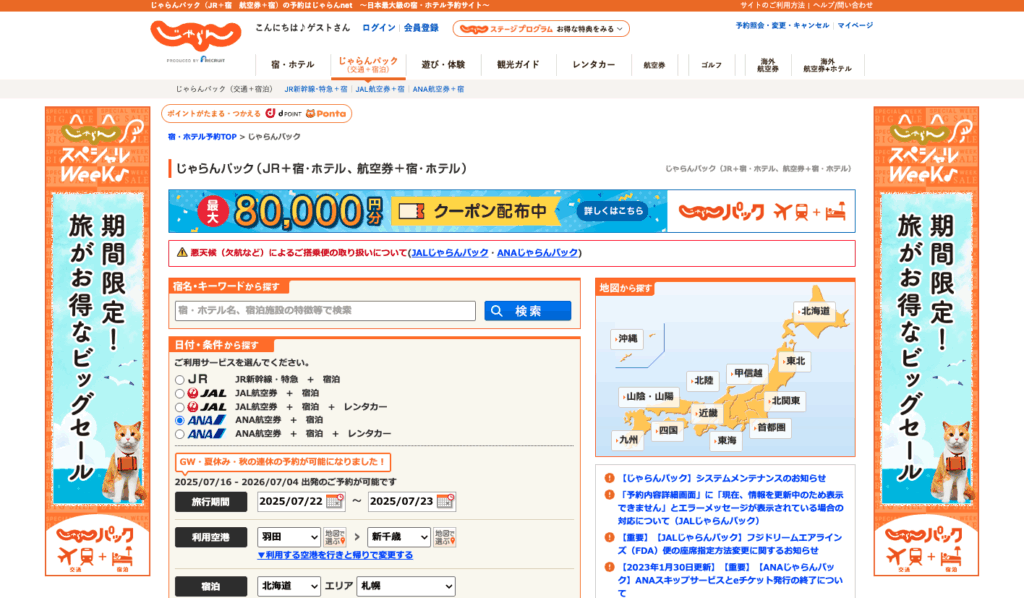Viewport: 1024px width, 598px height.
Task: Open the レンタカー tab
Action: 594,65
